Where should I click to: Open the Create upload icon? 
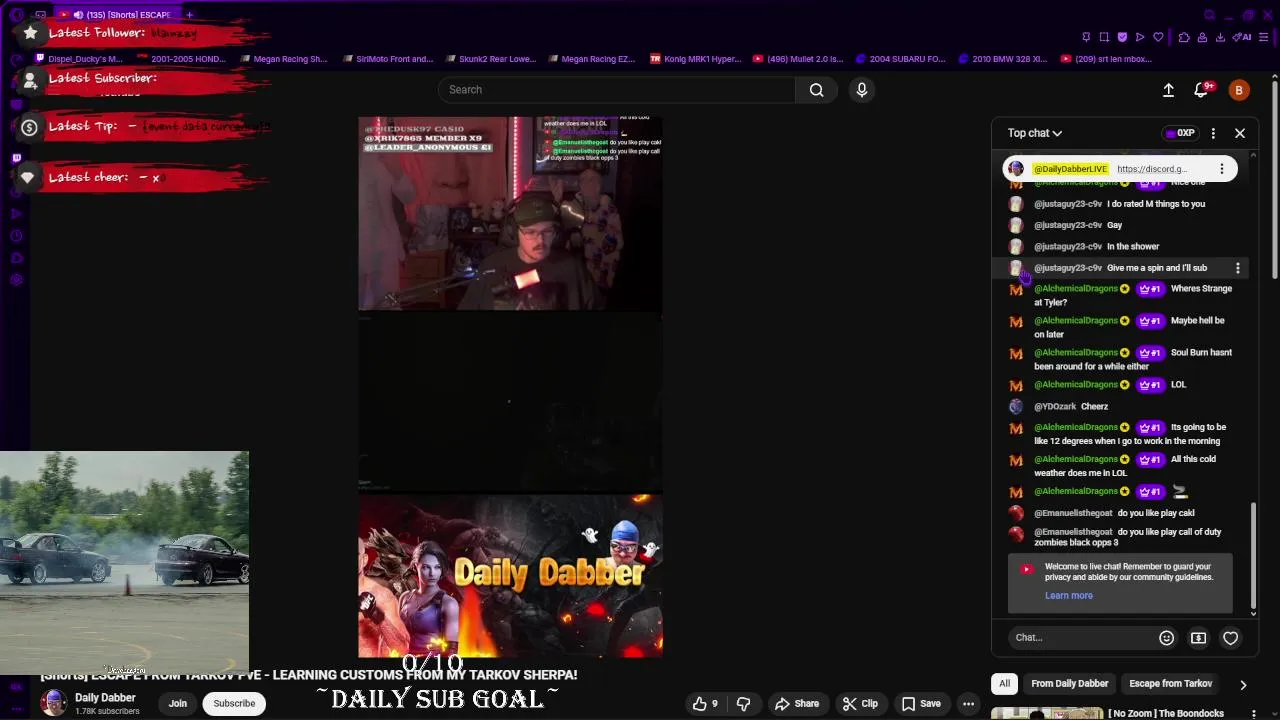(1168, 90)
